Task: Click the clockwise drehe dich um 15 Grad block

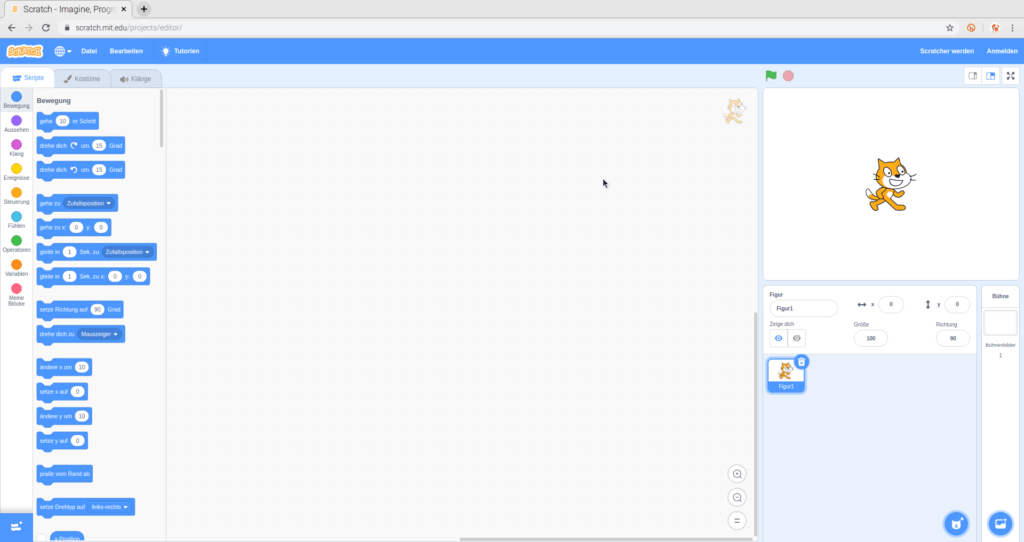Action: [80, 146]
